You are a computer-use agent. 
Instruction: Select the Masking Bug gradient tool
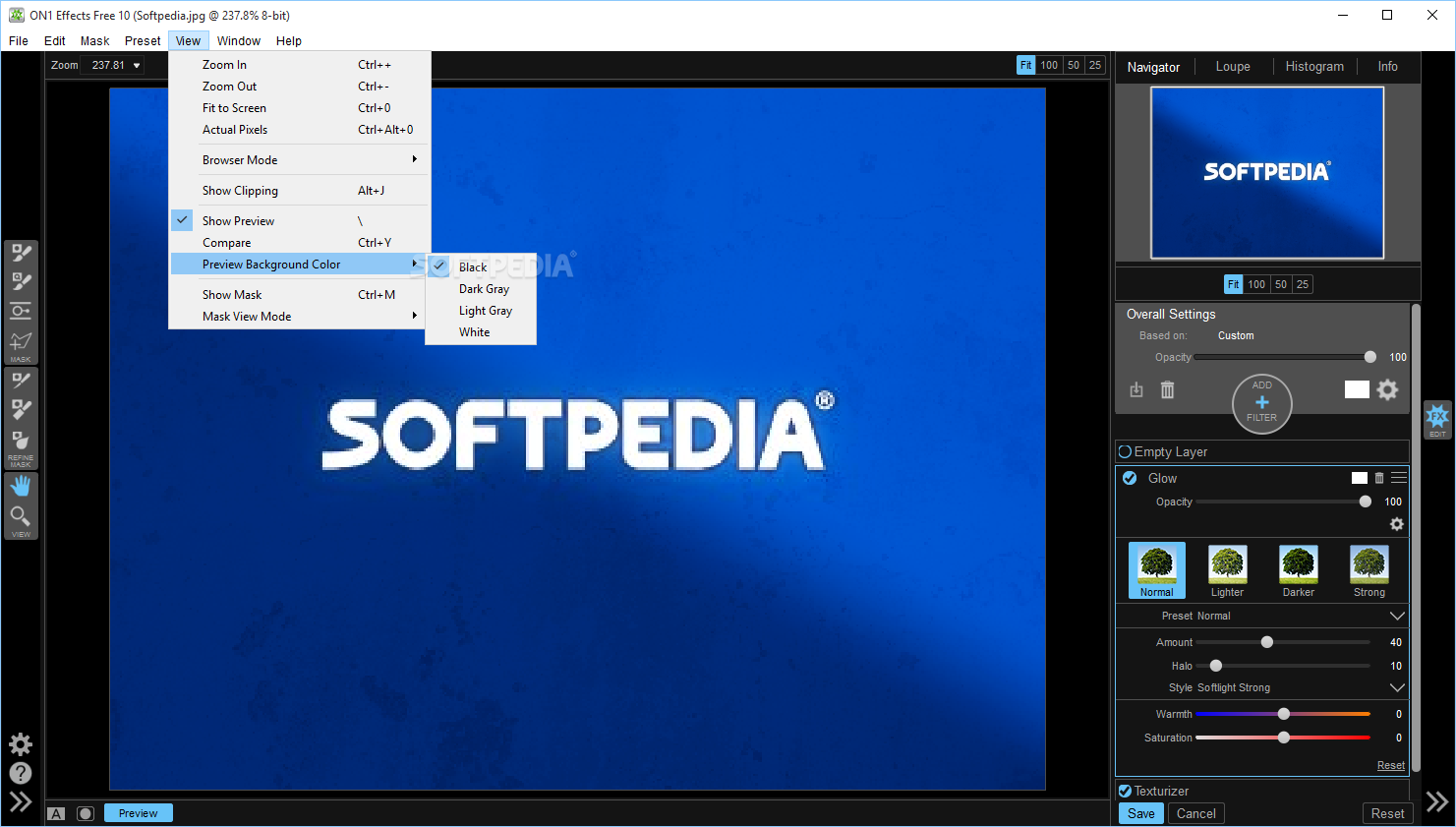click(x=21, y=312)
